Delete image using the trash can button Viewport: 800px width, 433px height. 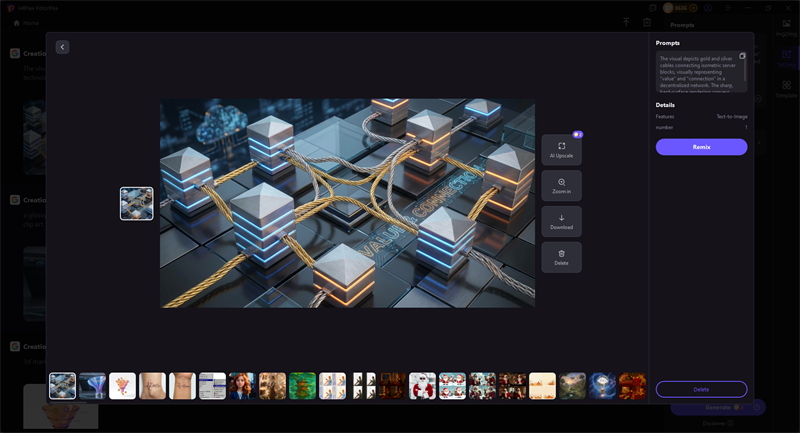[x=561, y=257]
